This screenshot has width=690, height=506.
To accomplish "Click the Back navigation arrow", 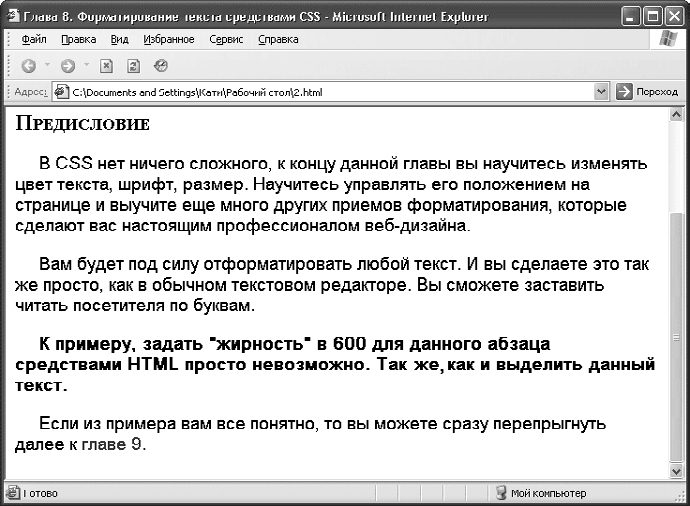I will click(28, 66).
